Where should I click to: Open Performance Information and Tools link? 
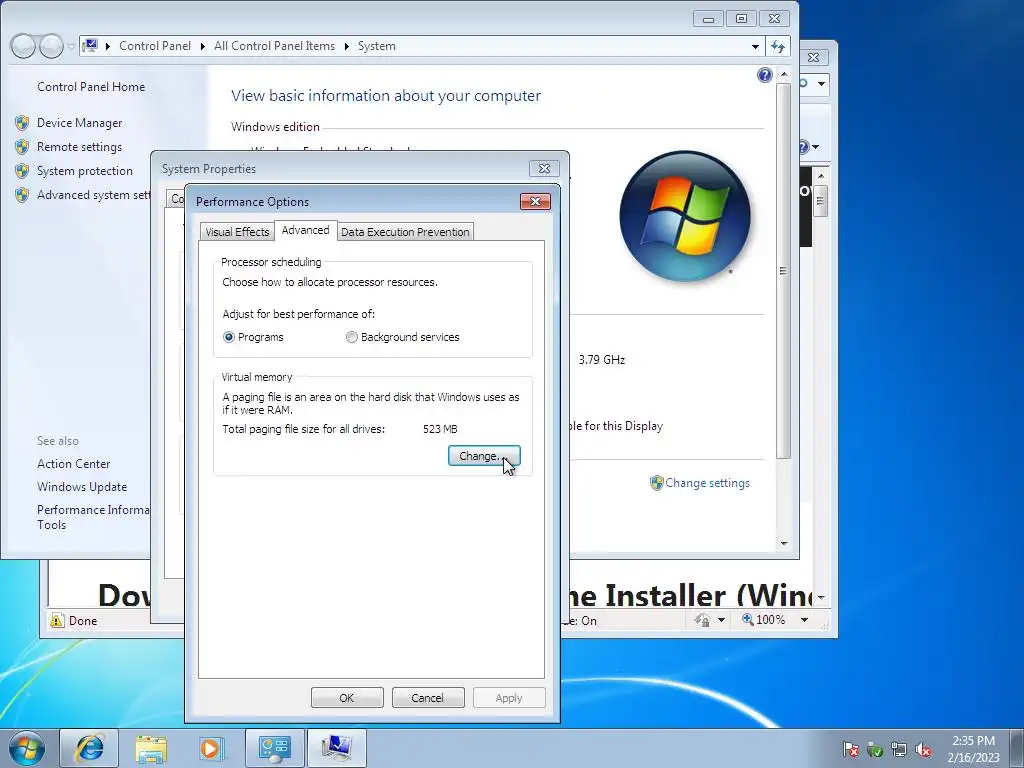pyautogui.click(x=93, y=517)
